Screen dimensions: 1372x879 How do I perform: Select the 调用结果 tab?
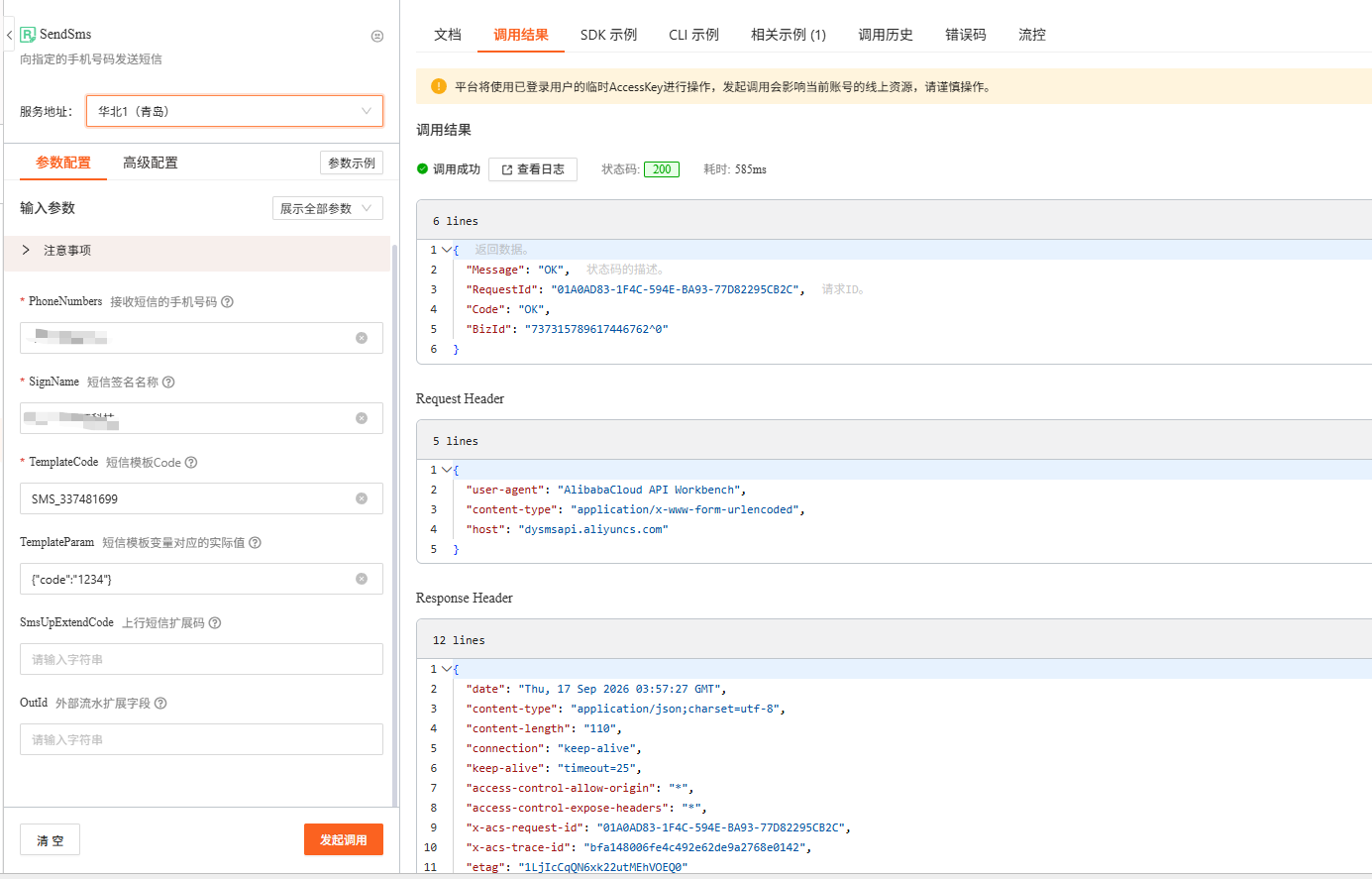point(521,35)
